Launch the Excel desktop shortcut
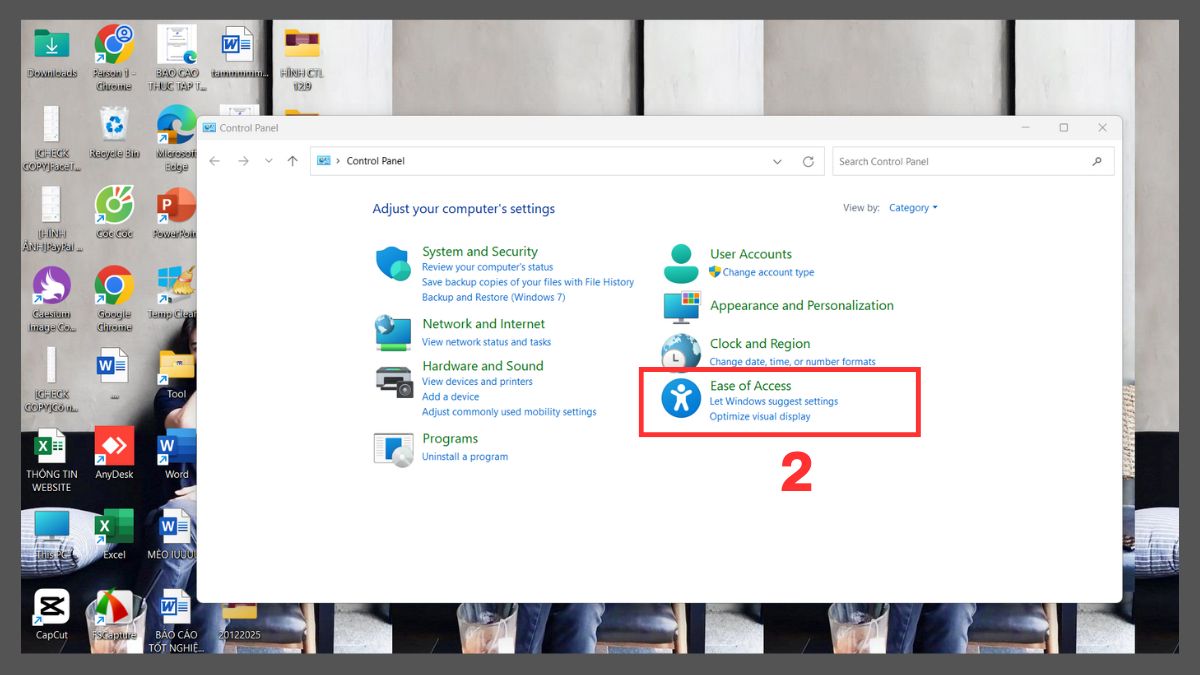 pos(114,533)
